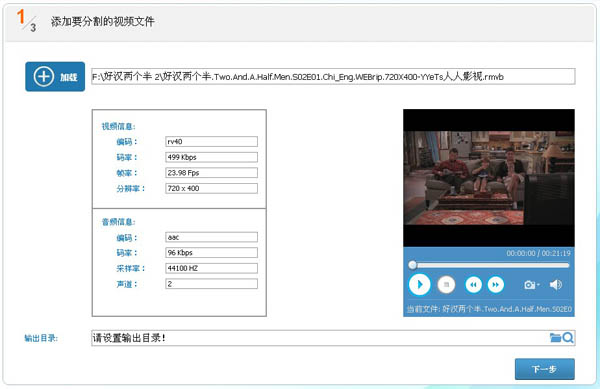600x389 pixels.
Task: Stop video playback with the stop button
Action: 446,285
